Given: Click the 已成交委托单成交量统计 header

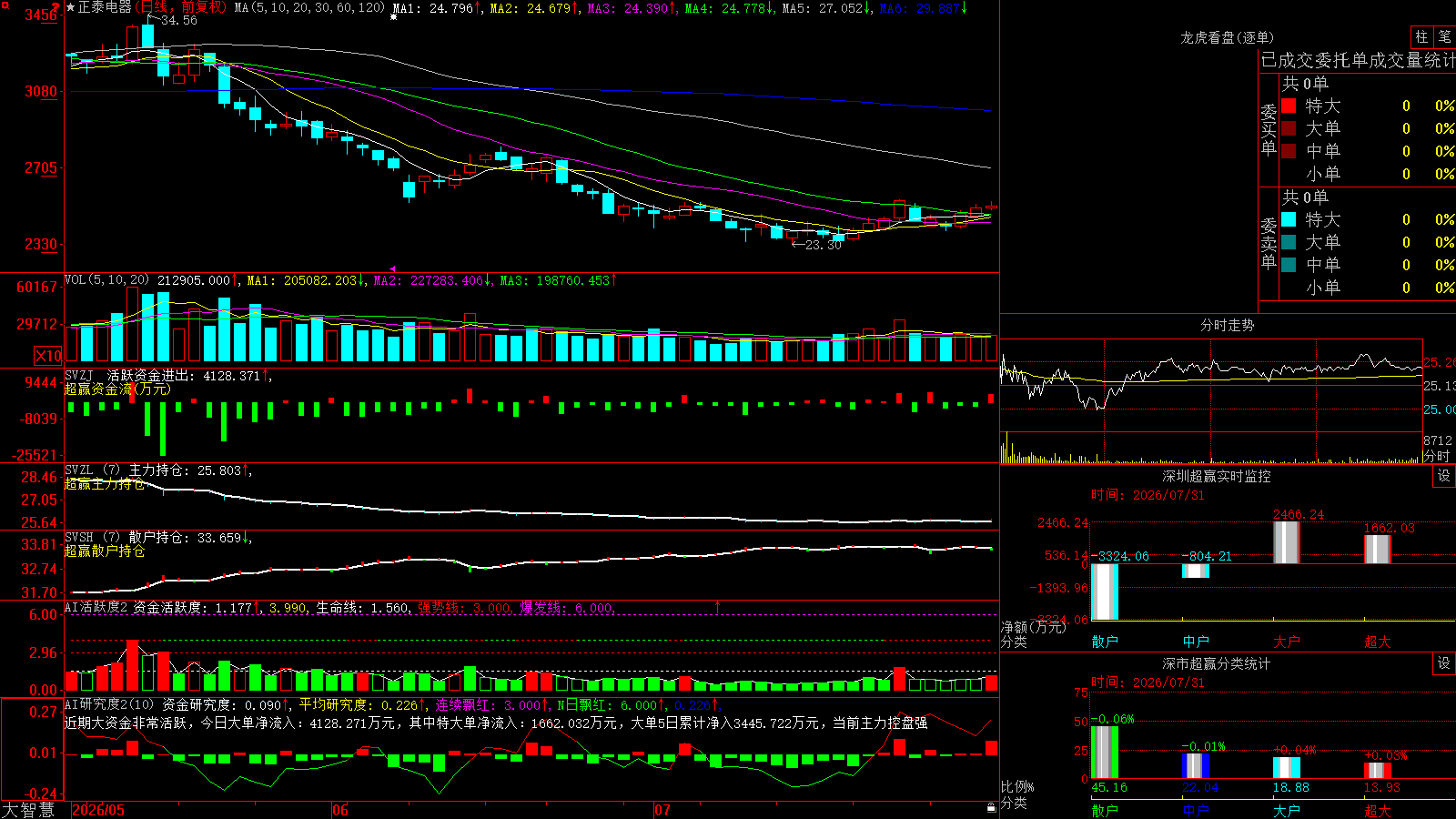Looking at the screenshot, I should (1358, 60).
